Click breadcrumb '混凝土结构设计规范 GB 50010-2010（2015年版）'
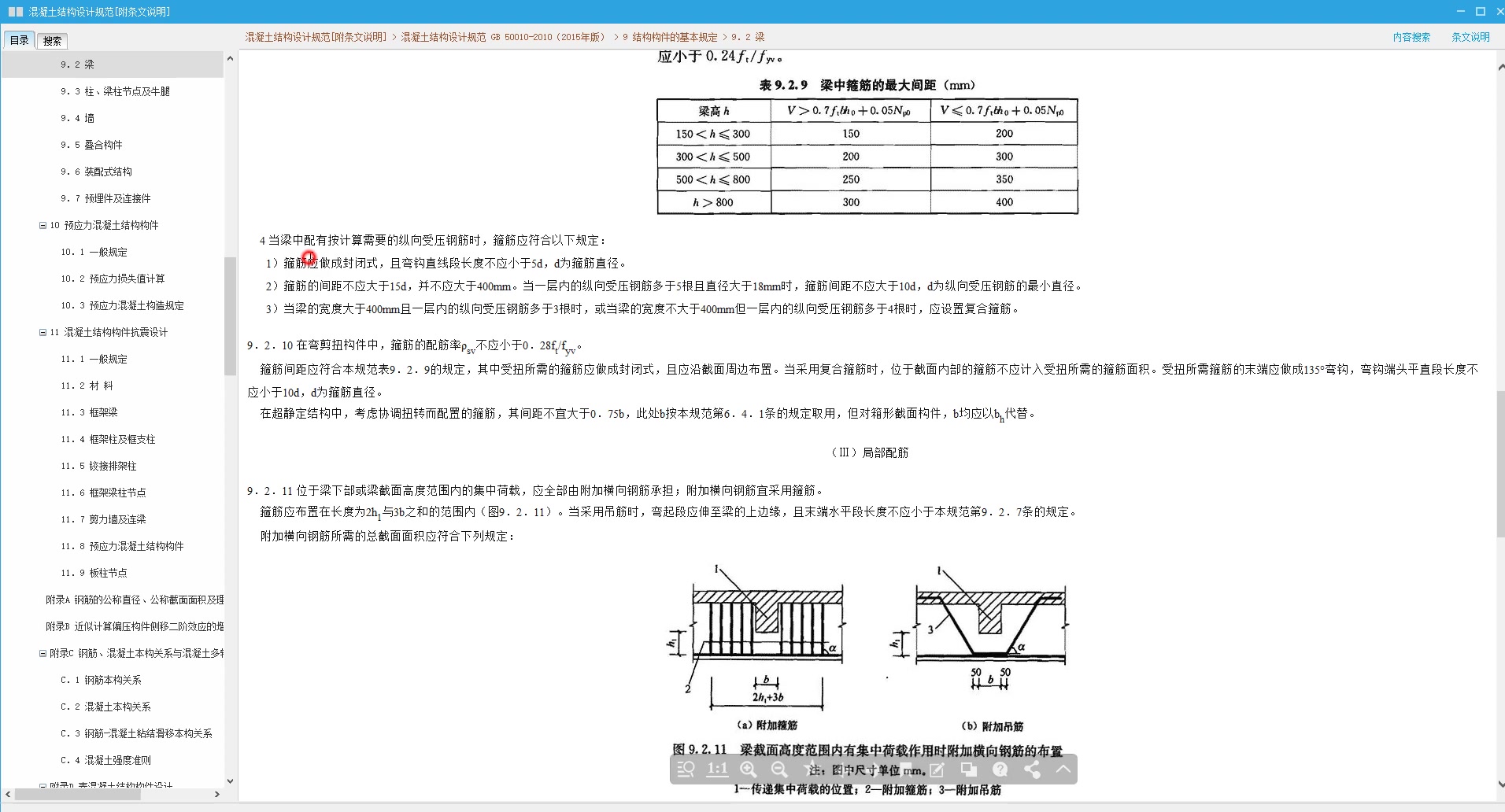The width and height of the screenshot is (1505, 812). coord(504,37)
